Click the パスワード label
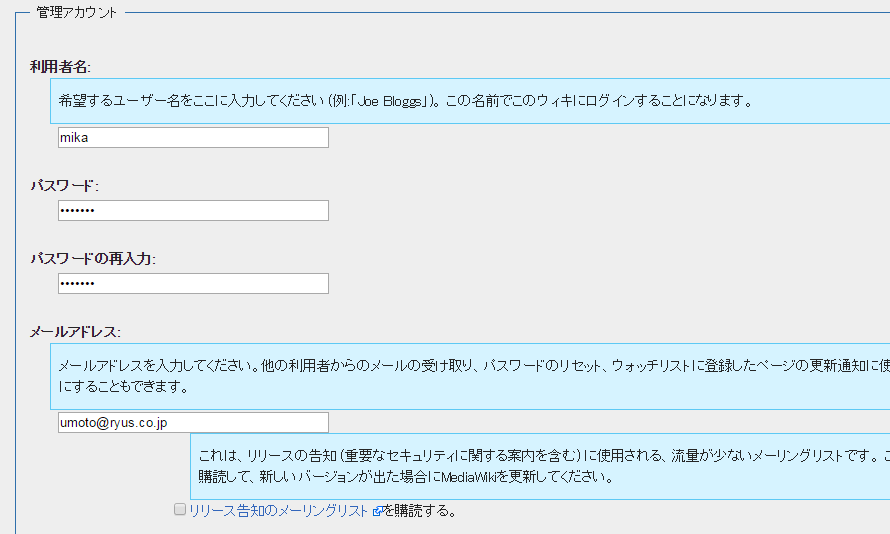The height and width of the screenshot is (534, 890). (x=64, y=186)
